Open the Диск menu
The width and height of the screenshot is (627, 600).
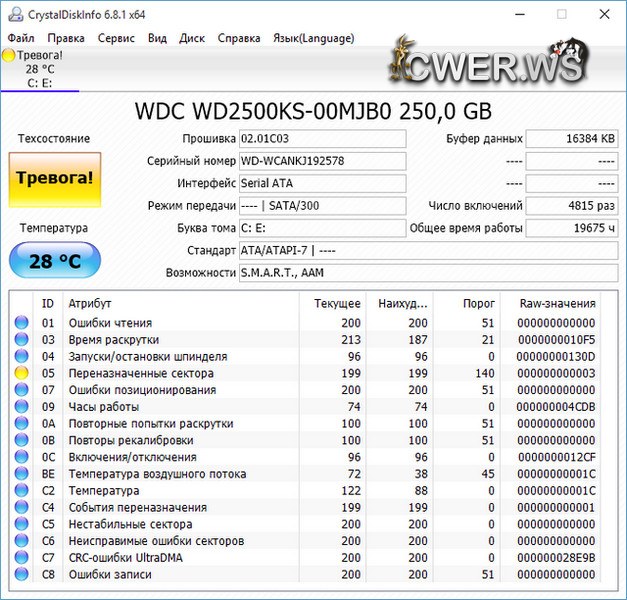pos(192,38)
